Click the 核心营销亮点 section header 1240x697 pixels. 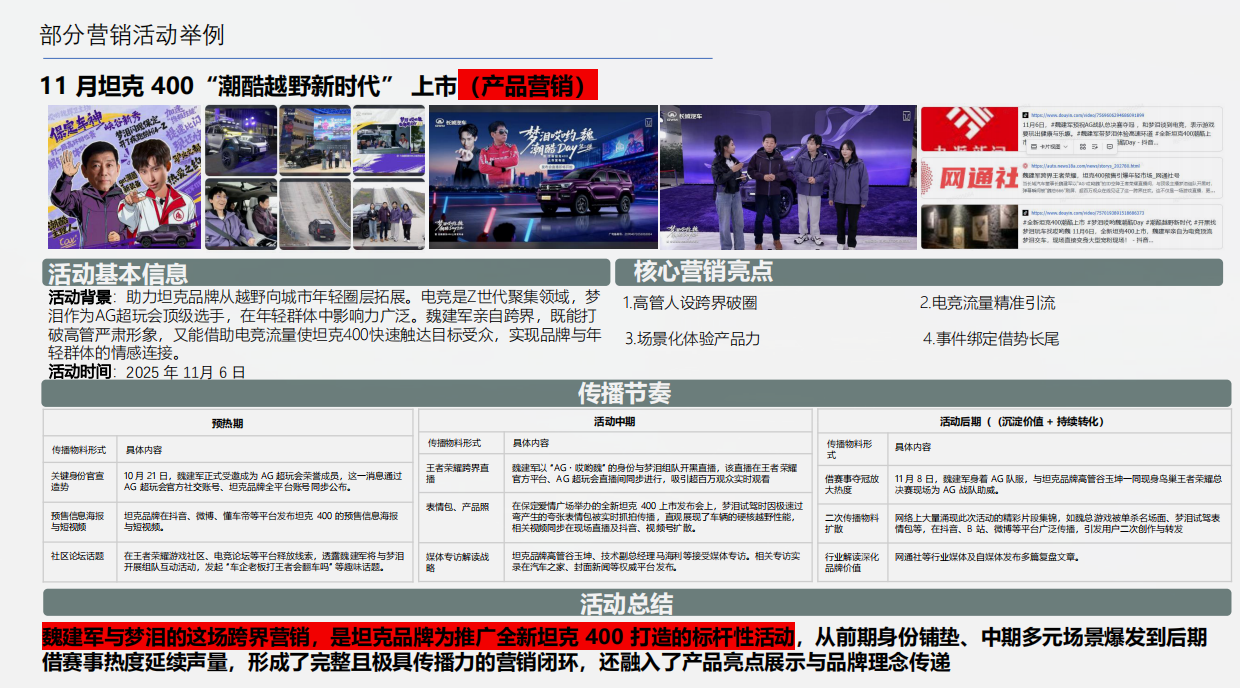[x=918, y=272]
